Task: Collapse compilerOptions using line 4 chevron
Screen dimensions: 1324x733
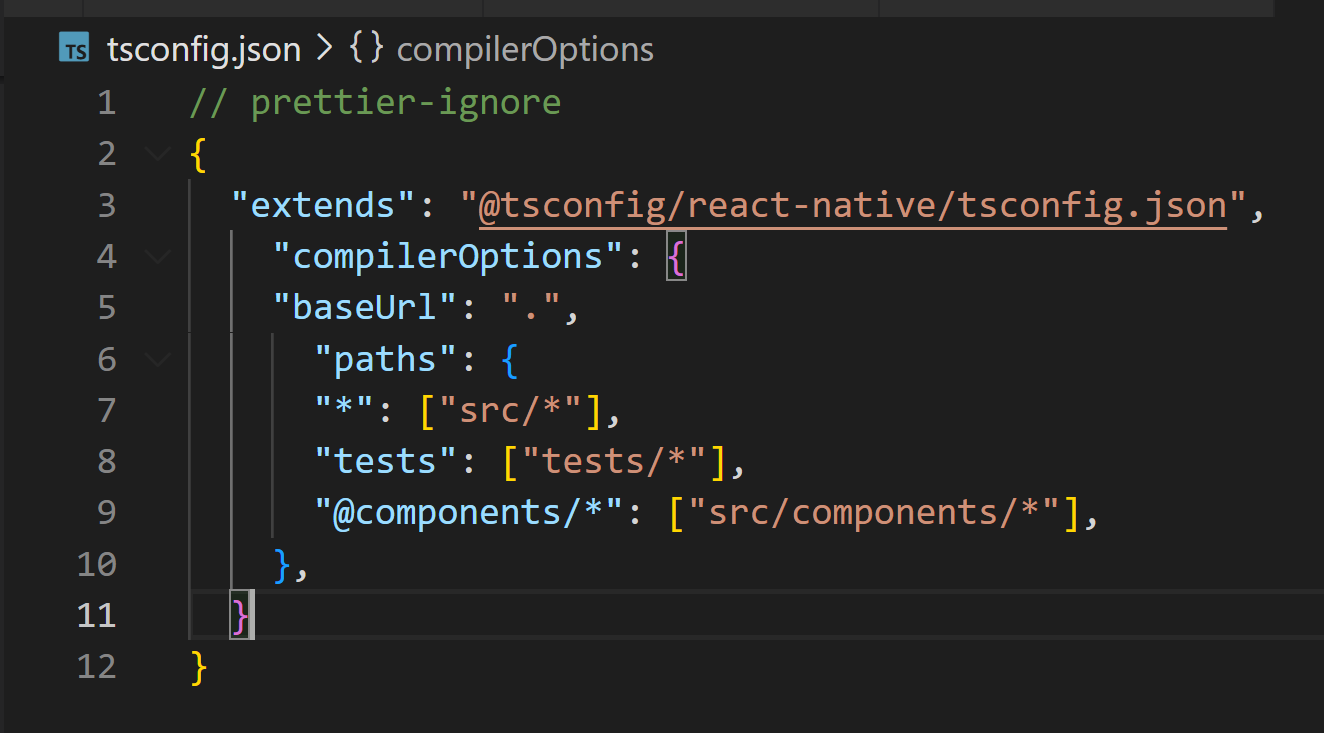Action: pos(157,255)
